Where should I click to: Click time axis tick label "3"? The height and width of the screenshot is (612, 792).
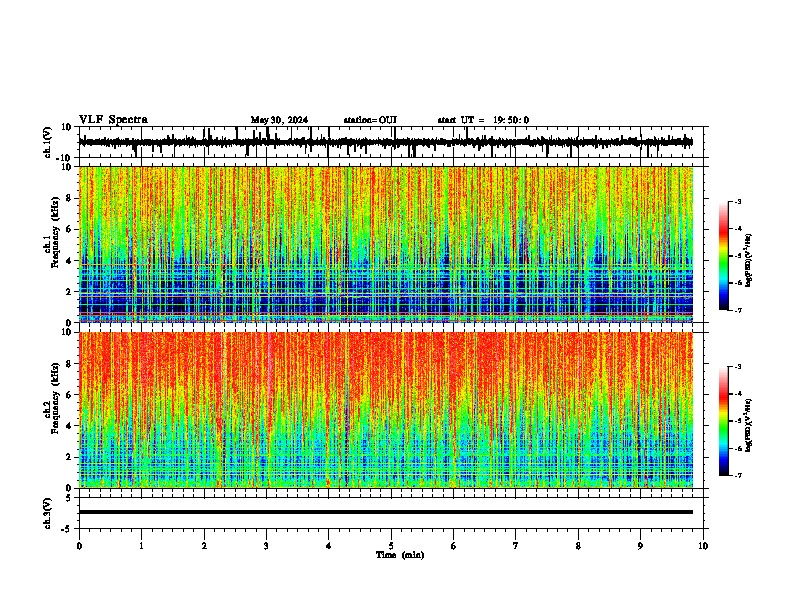266,546
